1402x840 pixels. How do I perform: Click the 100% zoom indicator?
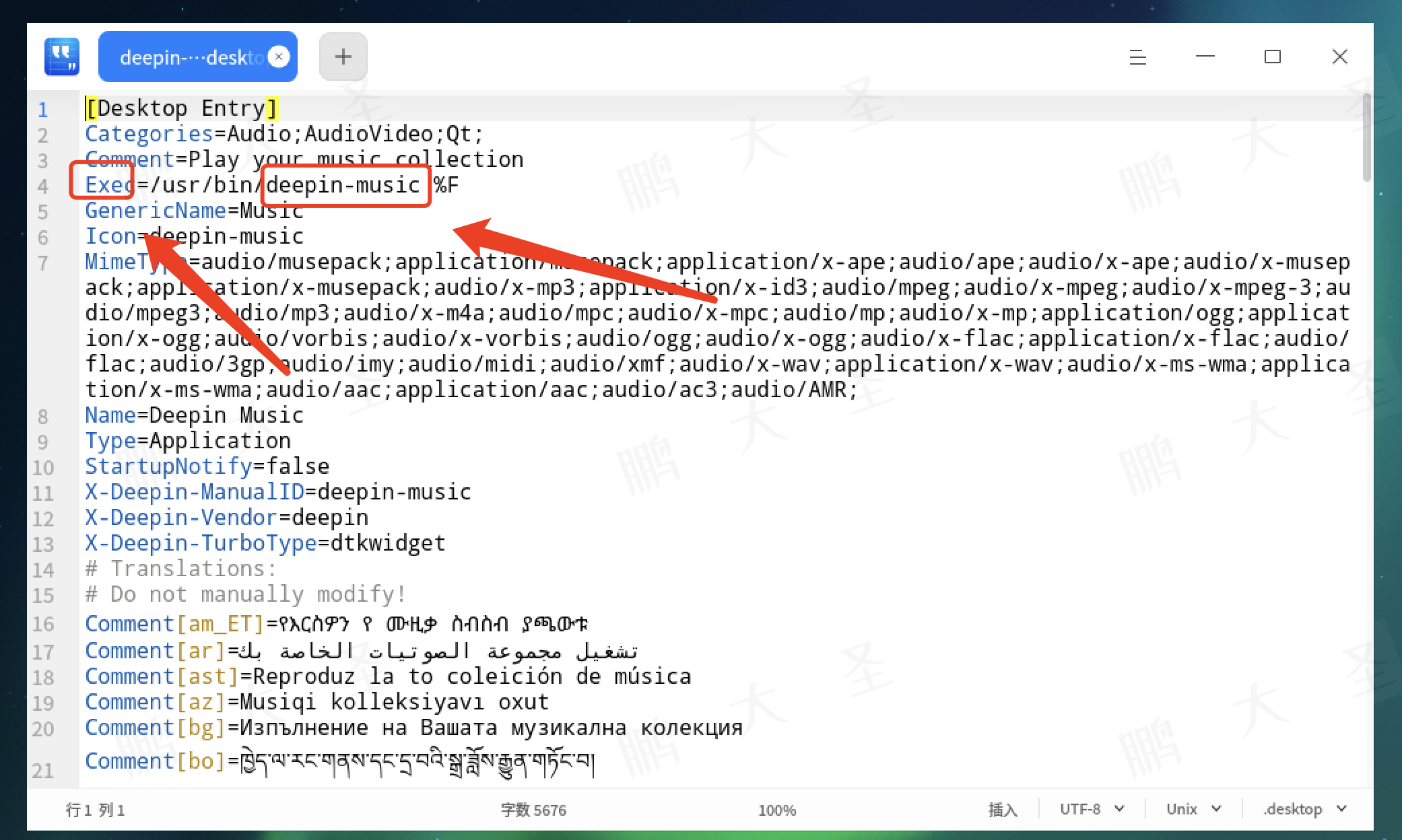(776, 810)
